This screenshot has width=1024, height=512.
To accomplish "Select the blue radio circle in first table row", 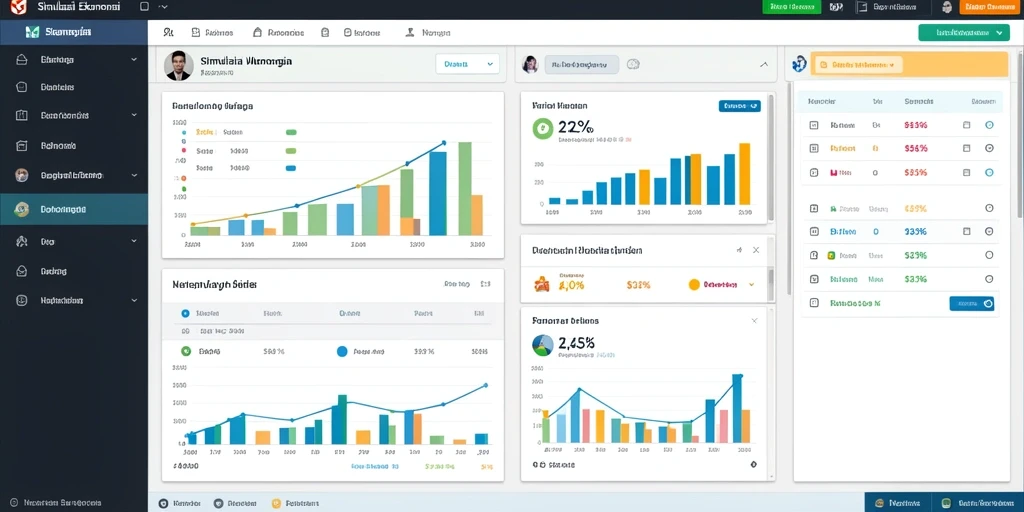I will point(185,313).
